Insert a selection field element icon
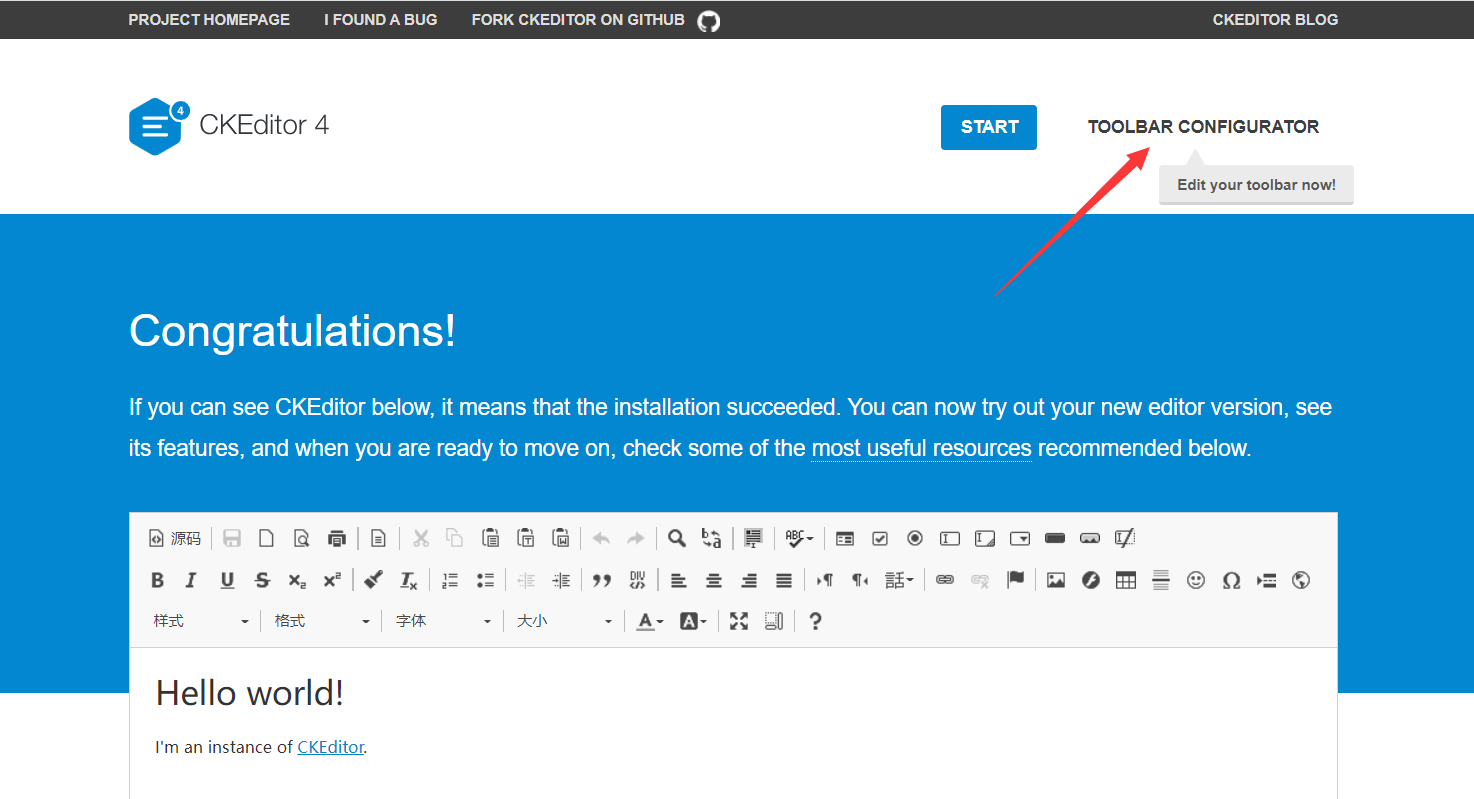This screenshot has width=1474, height=799. click(x=1020, y=538)
